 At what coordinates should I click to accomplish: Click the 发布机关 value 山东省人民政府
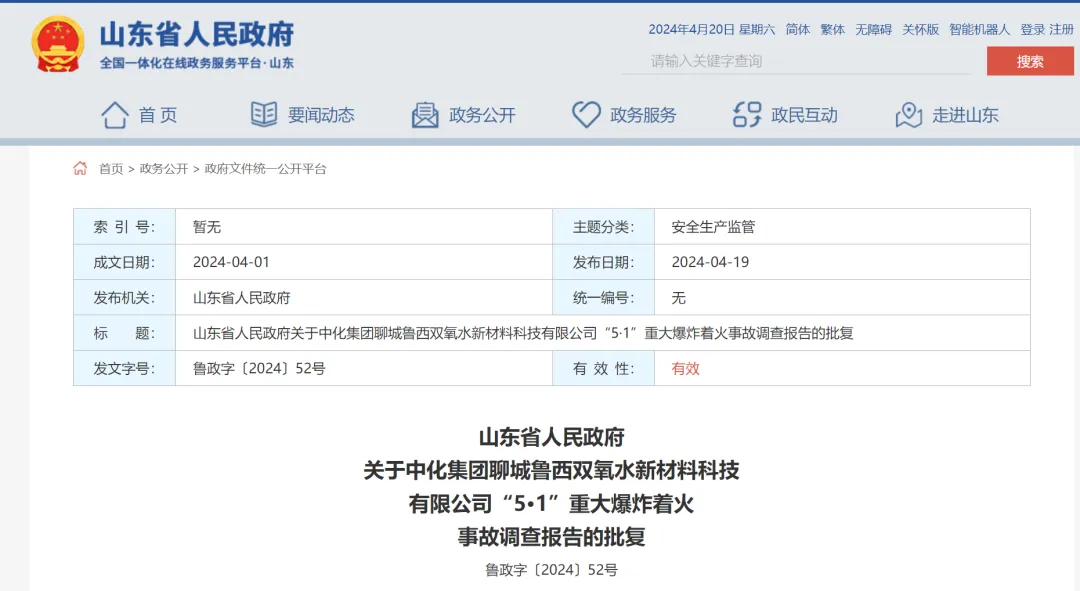pyautogui.click(x=241, y=298)
